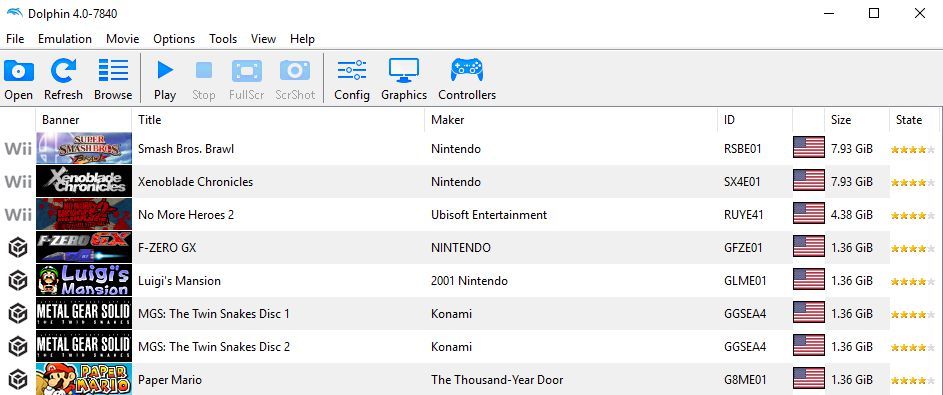The width and height of the screenshot is (943, 395).
Task: Start emulation with the Play icon
Action: pos(165,70)
